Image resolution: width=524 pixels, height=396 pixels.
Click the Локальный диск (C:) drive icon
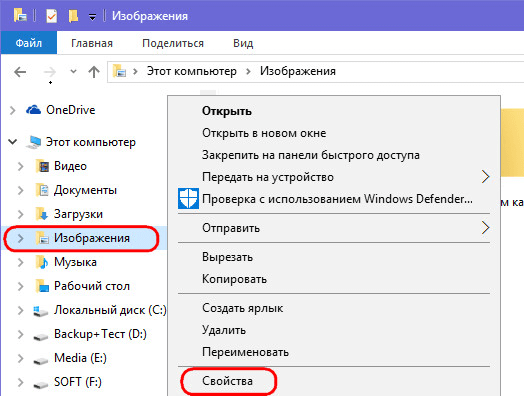[41, 311]
